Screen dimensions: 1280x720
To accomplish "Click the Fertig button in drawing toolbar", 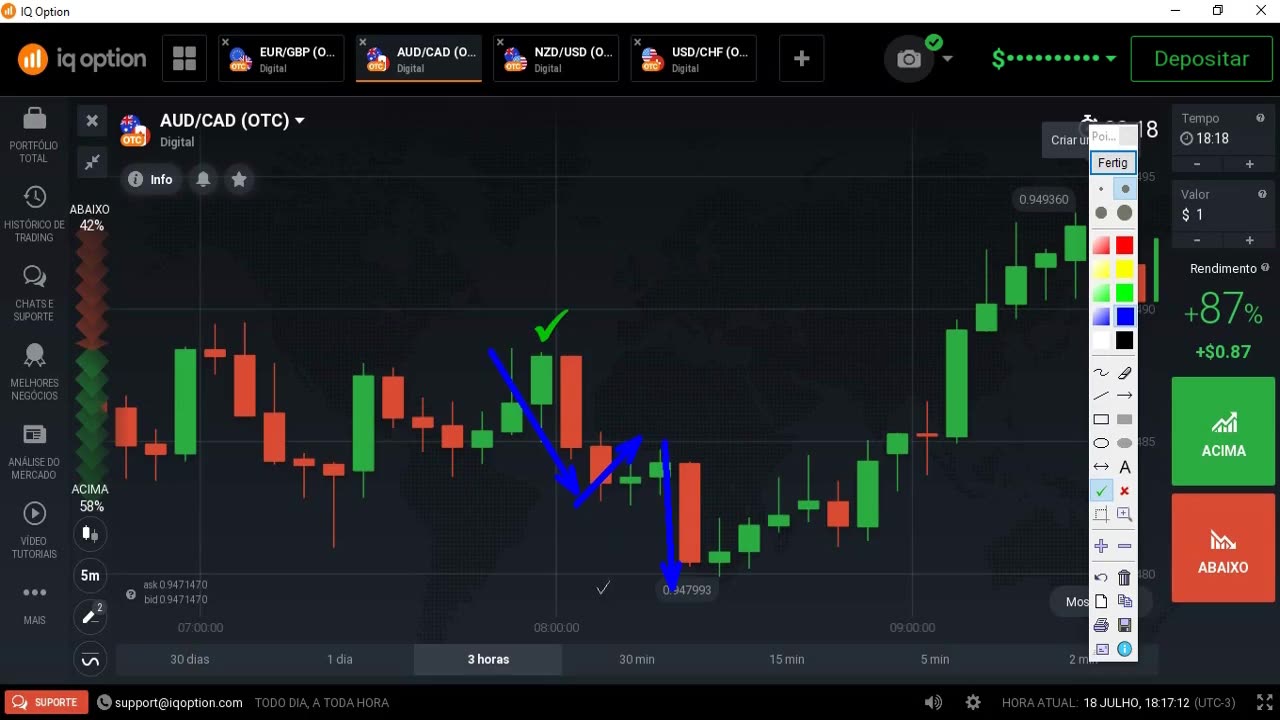I will pos(1112,163).
